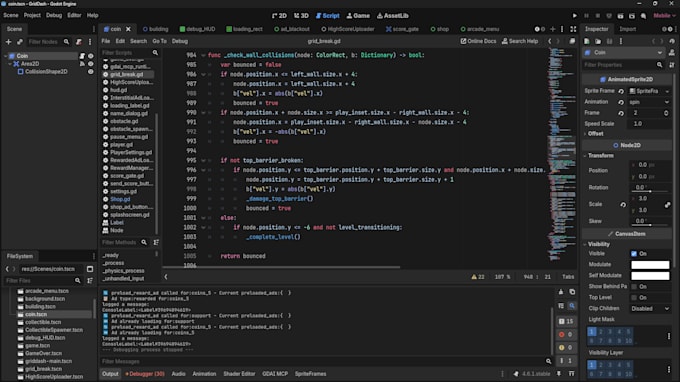Copy the output log selection icon

[x=572, y=292]
